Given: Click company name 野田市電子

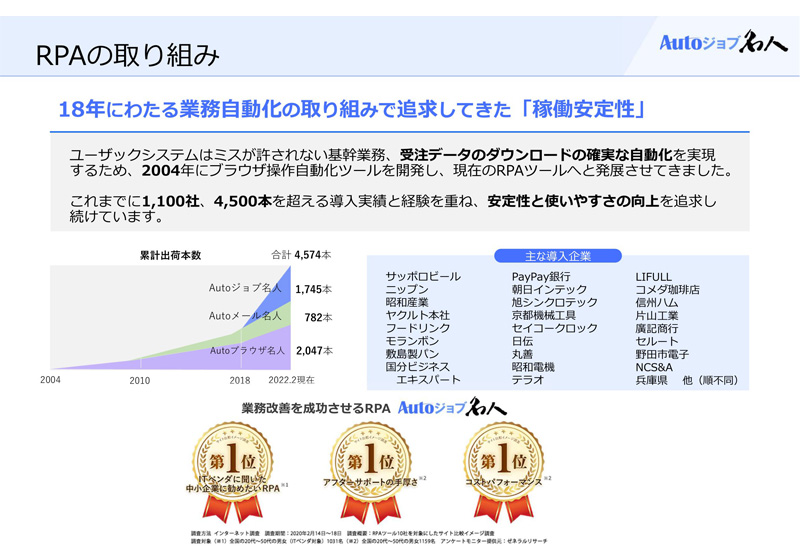Looking at the screenshot, I should coord(662,353).
